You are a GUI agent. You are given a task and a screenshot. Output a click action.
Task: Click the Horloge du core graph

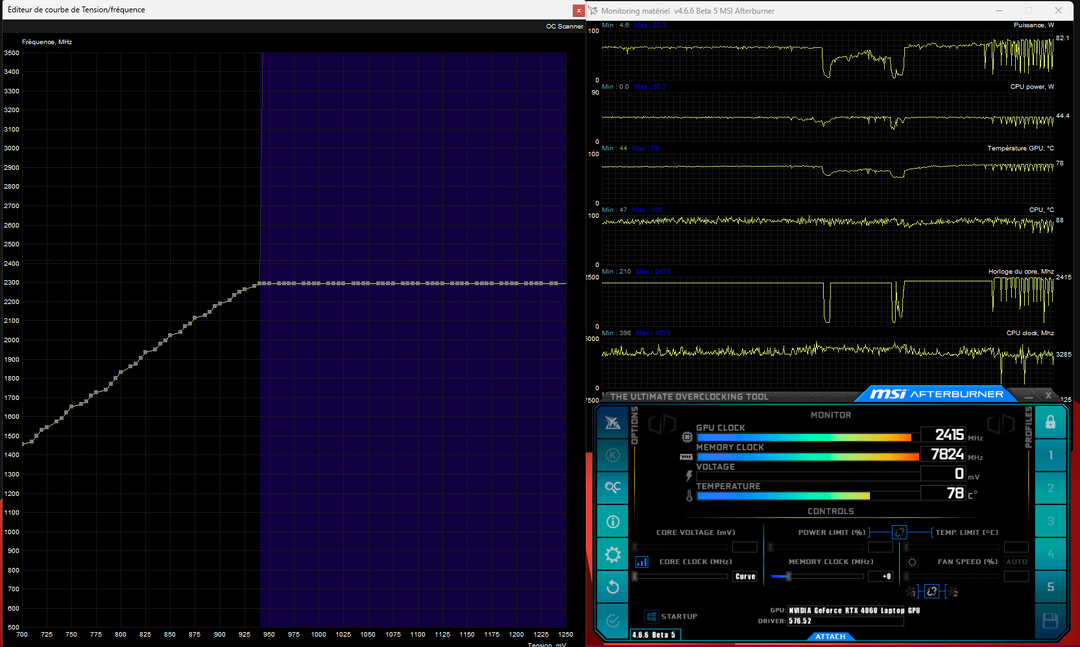coord(827,302)
